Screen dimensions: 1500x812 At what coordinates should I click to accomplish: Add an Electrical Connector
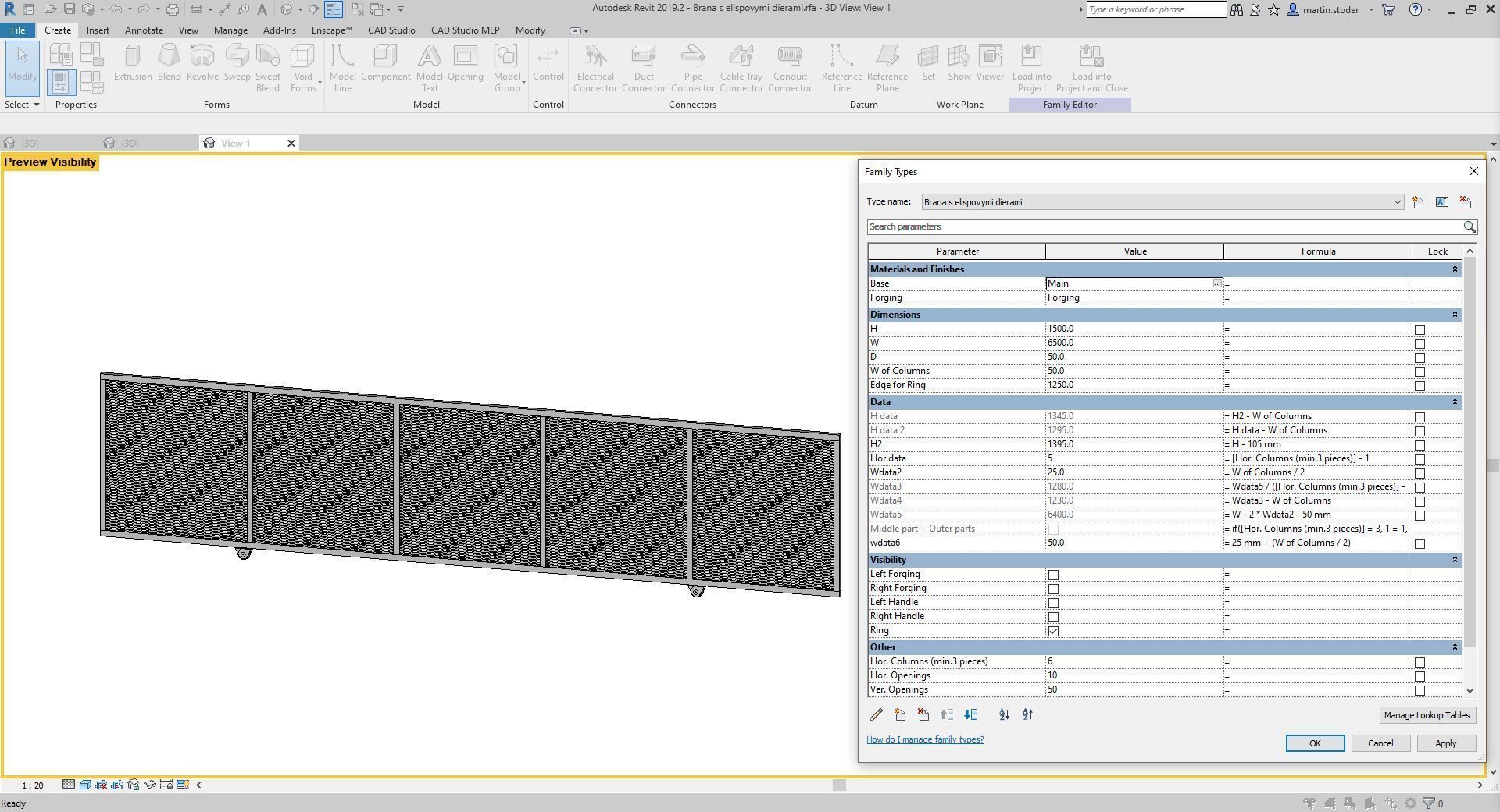click(595, 69)
